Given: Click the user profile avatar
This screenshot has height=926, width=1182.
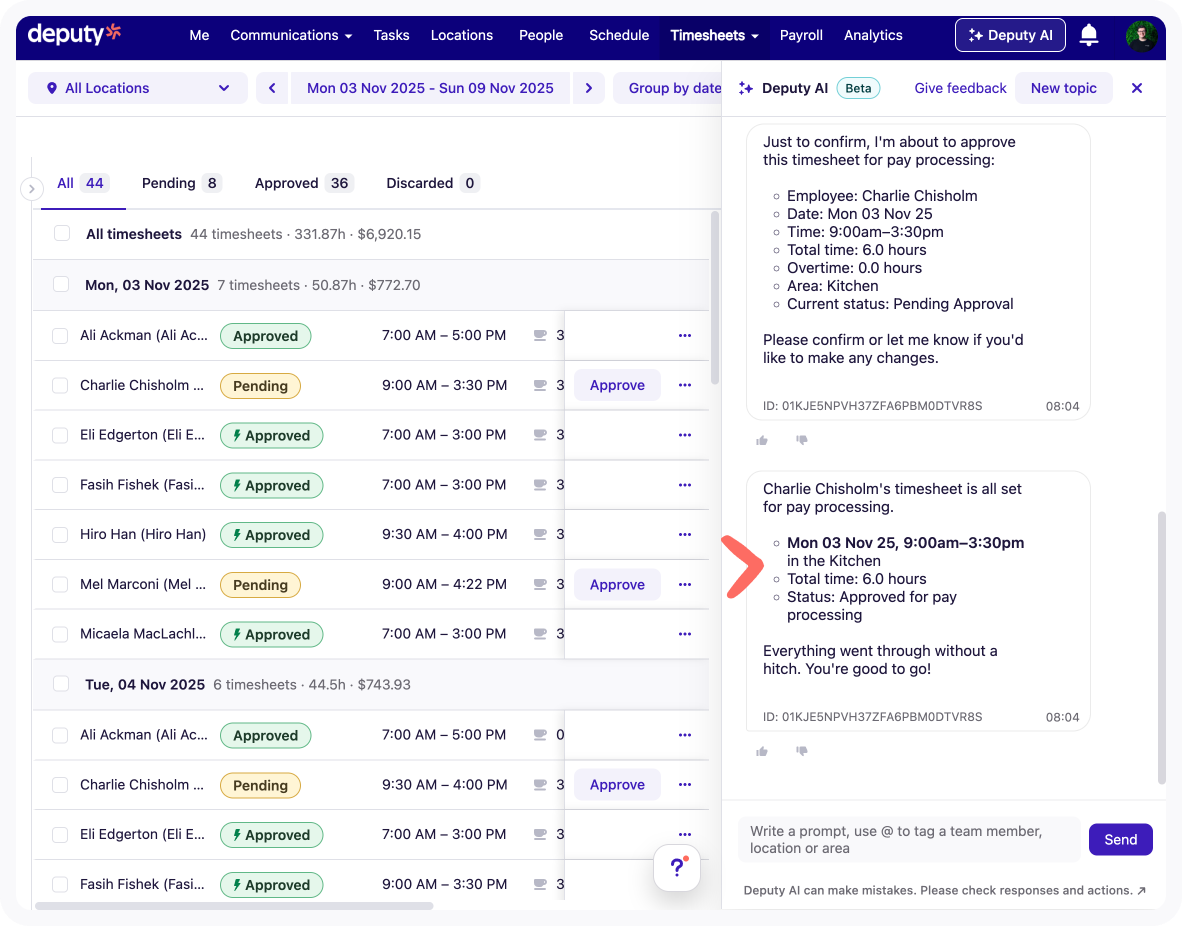Looking at the screenshot, I should (x=1141, y=36).
